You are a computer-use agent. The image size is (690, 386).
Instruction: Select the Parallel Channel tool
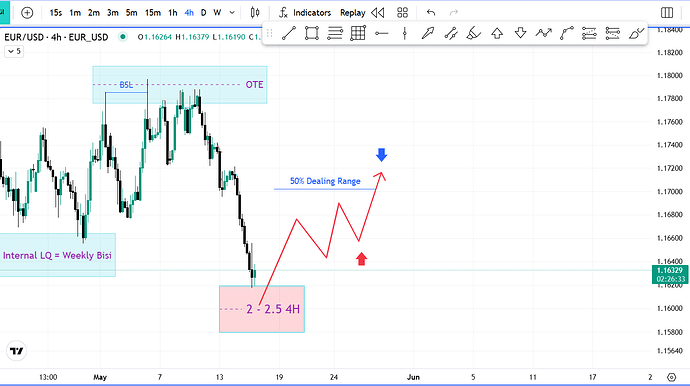[x=451, y=33]
